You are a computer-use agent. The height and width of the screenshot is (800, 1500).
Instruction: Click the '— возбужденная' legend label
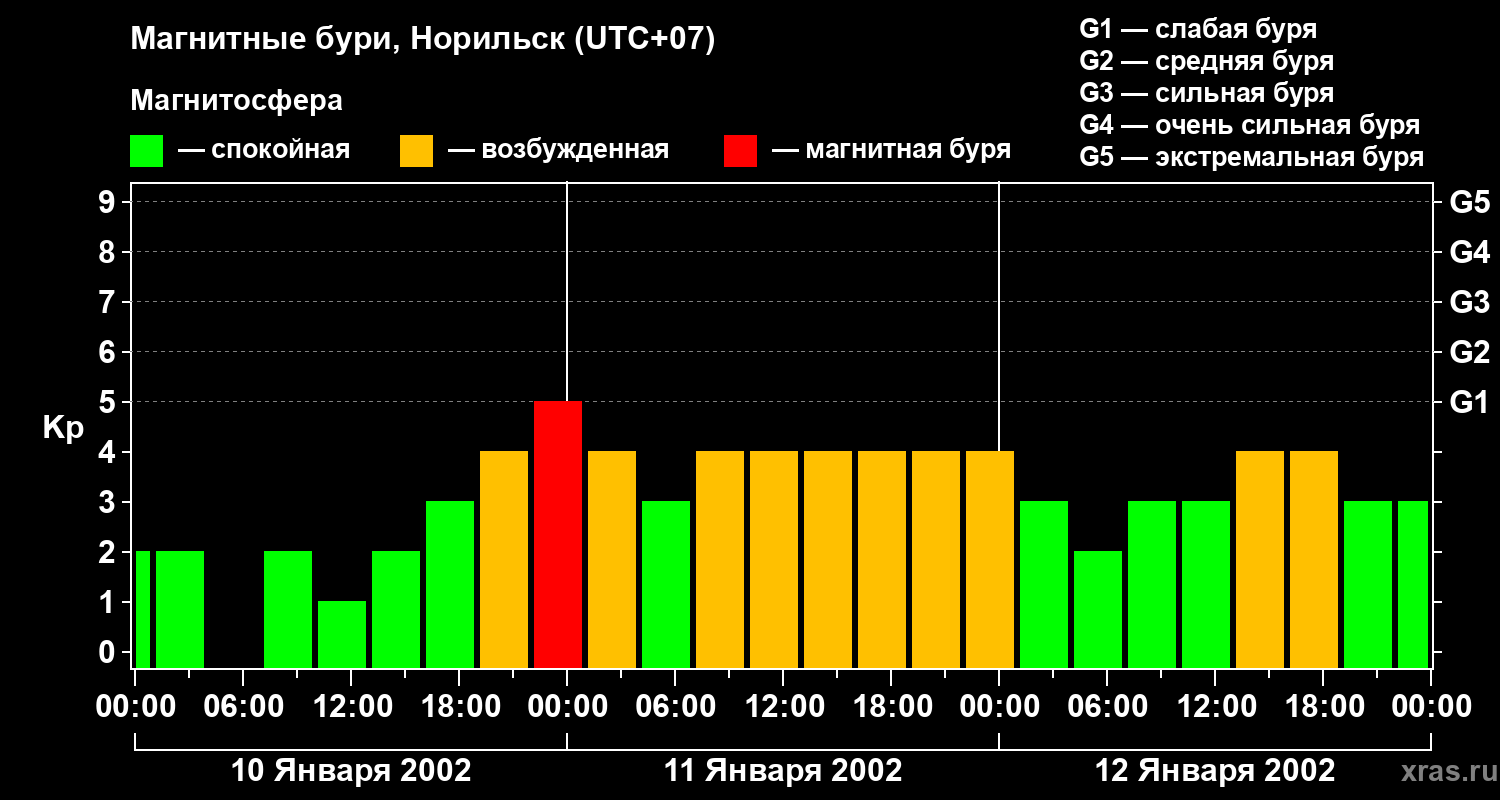coord(558,150)
